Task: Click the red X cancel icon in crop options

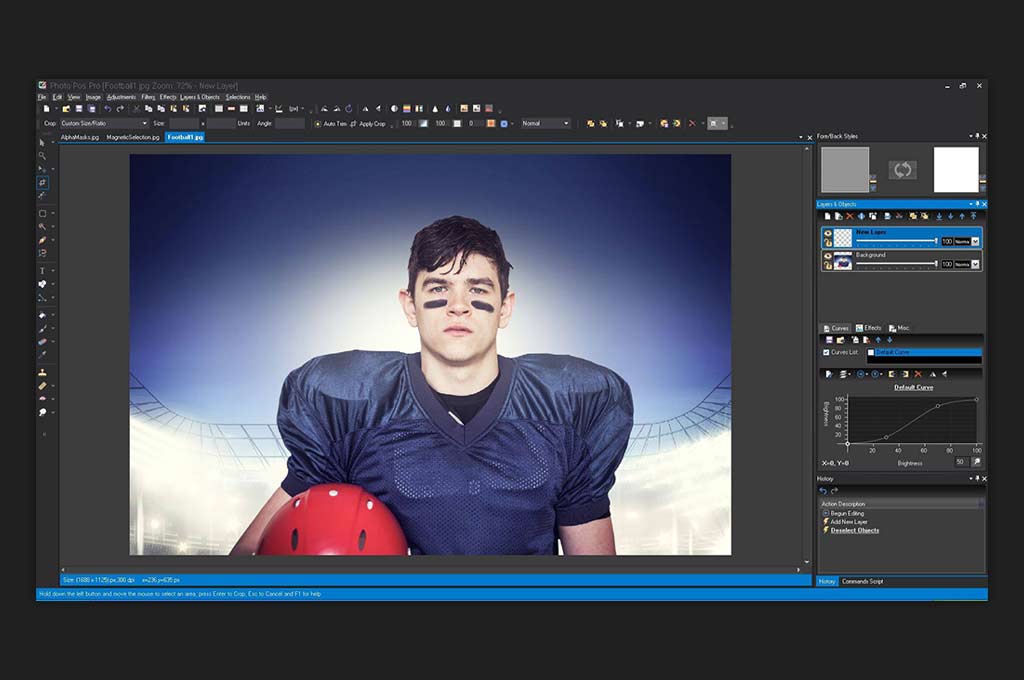Action: point(692,123)
